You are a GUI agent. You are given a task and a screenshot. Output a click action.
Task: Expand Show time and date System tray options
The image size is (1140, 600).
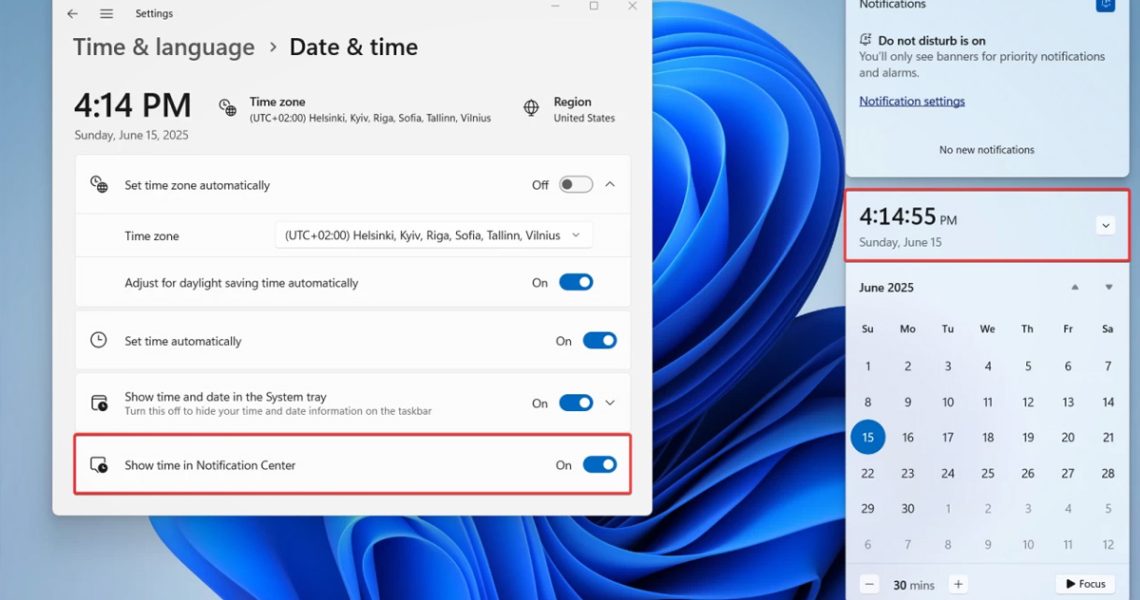click(x=610, y=403)
